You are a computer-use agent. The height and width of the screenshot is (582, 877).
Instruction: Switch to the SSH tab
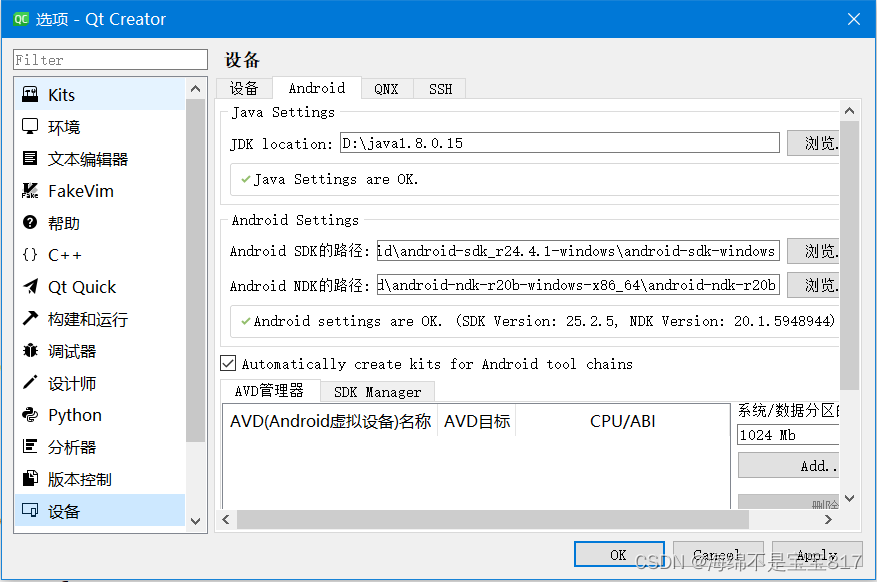(x=440, y=89)
